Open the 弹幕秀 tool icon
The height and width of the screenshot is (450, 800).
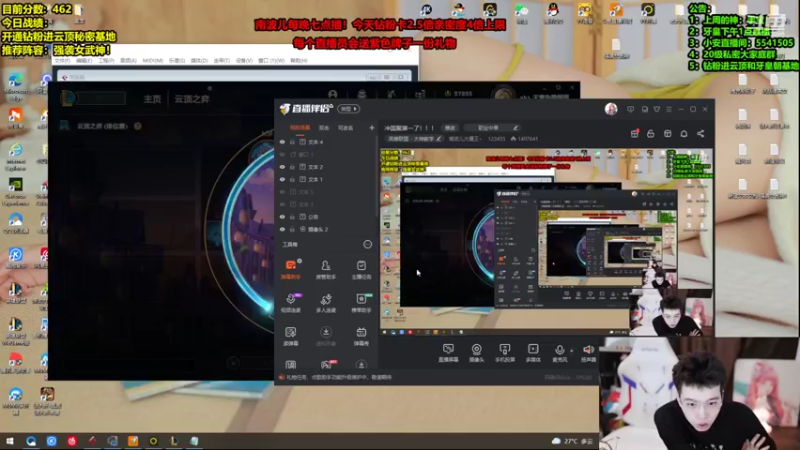point(361,336)
